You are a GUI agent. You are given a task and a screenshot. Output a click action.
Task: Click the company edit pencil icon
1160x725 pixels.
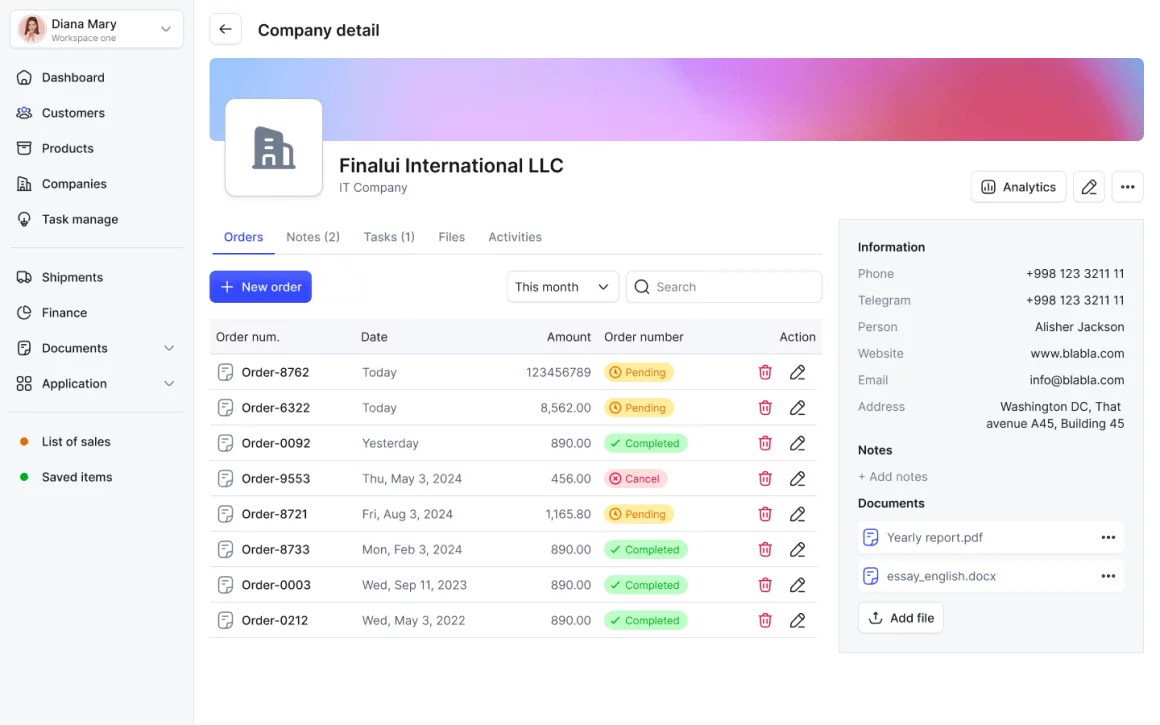(1089, 187)
